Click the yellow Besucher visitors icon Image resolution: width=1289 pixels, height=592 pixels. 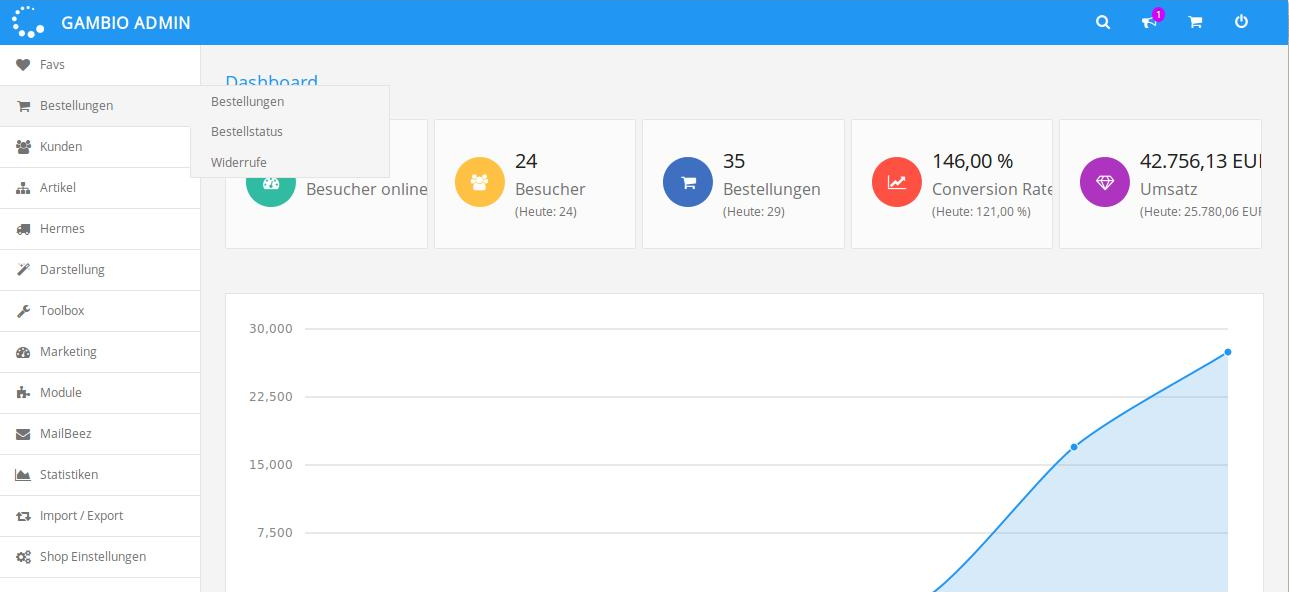point(480,183)
